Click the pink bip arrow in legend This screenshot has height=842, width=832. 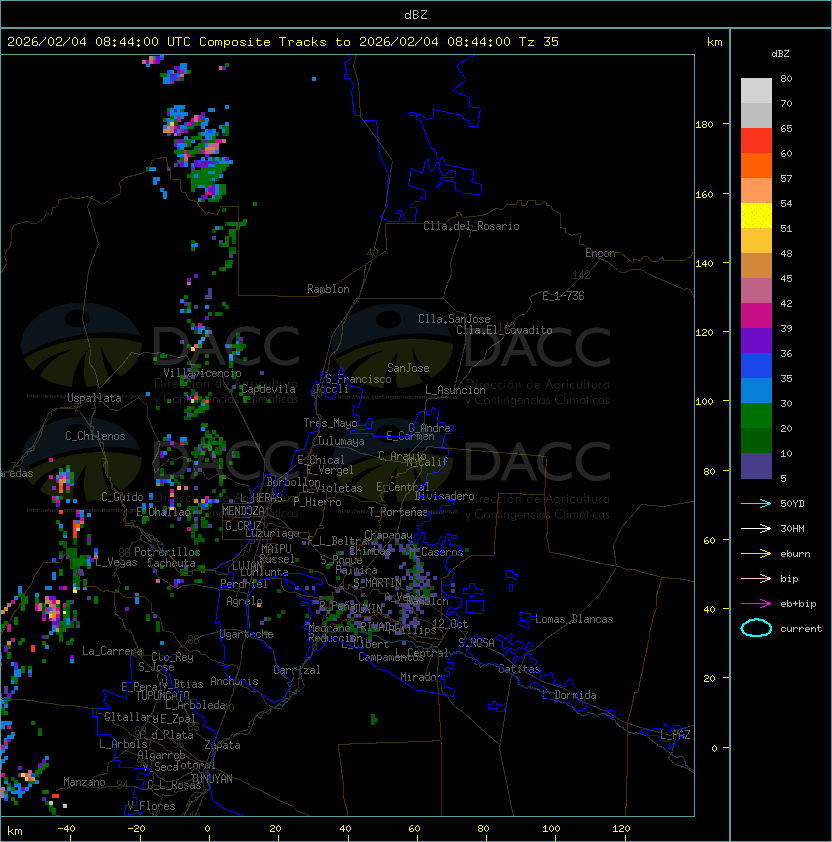[x=756, y=579]
